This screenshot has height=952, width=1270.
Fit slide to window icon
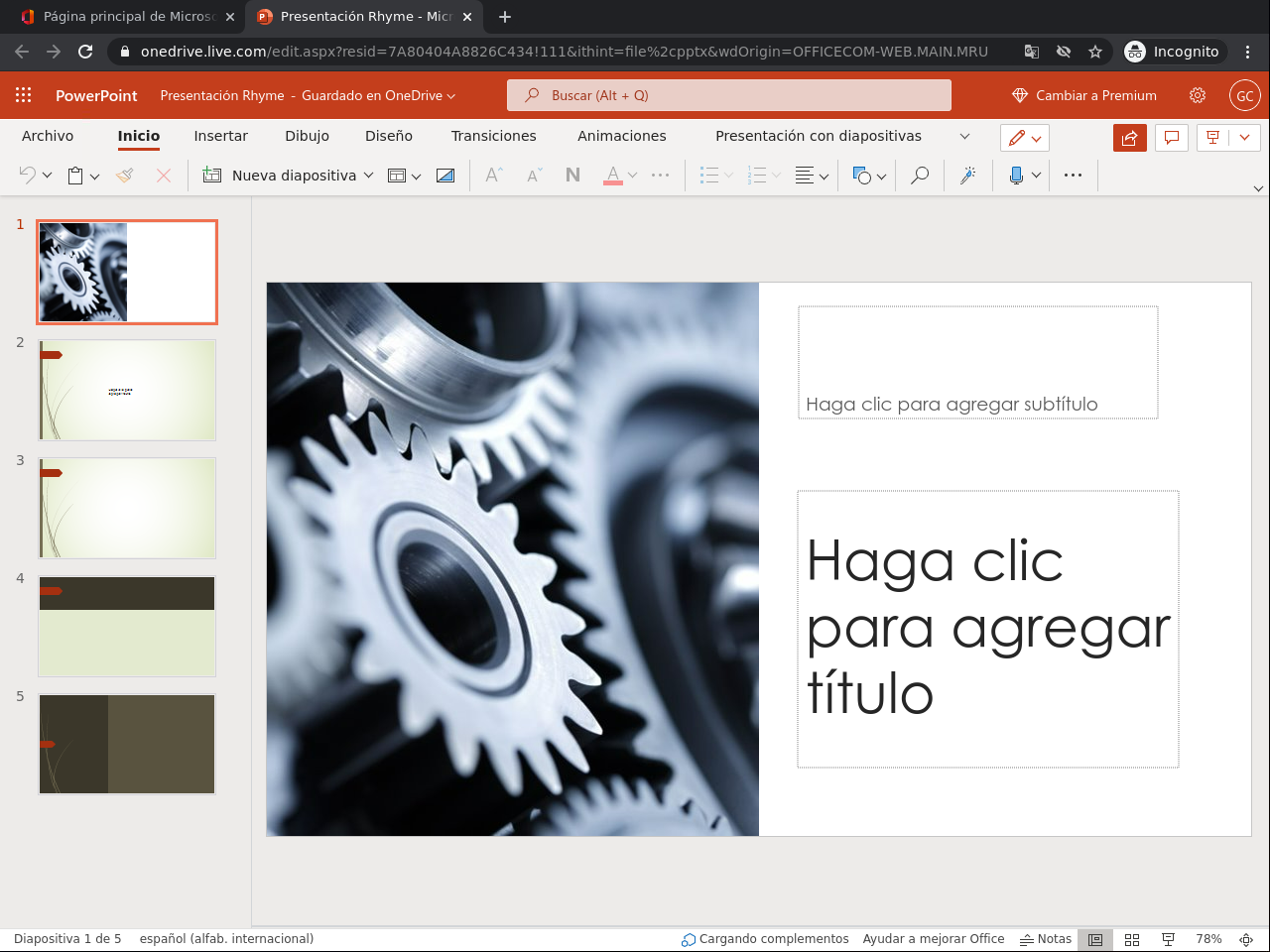coord(1246,939)
